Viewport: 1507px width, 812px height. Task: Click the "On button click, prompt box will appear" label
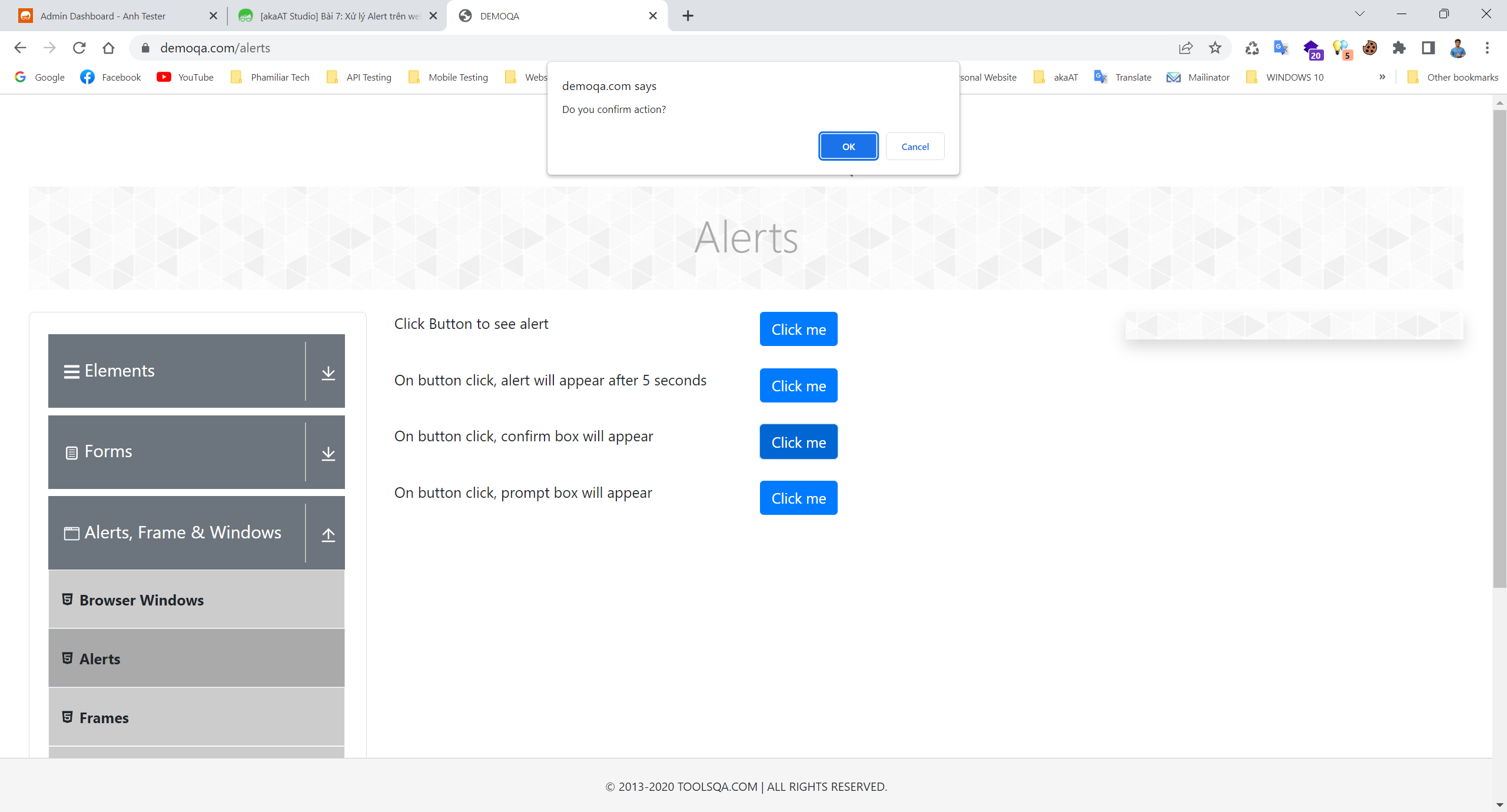523,492
